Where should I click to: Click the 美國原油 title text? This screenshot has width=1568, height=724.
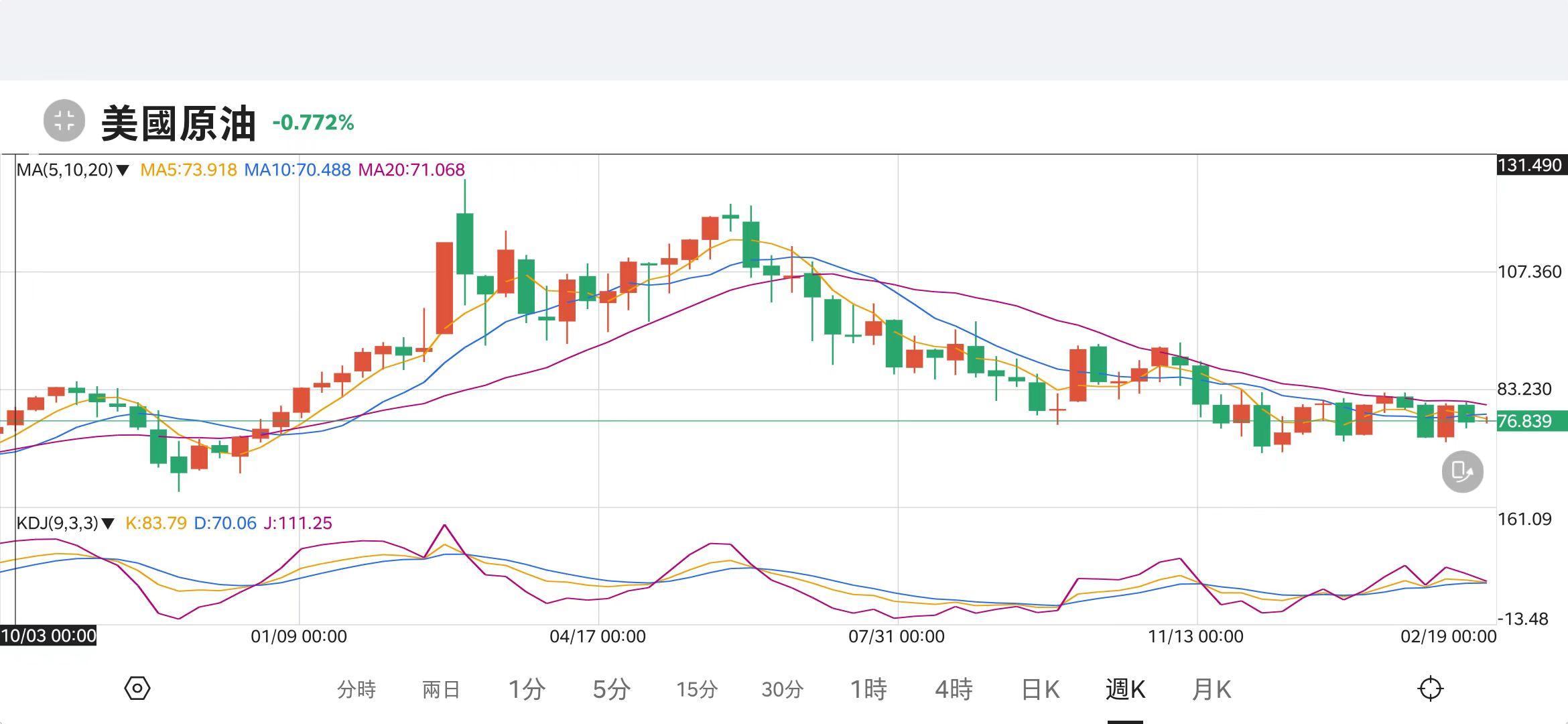tap(179, 123)
